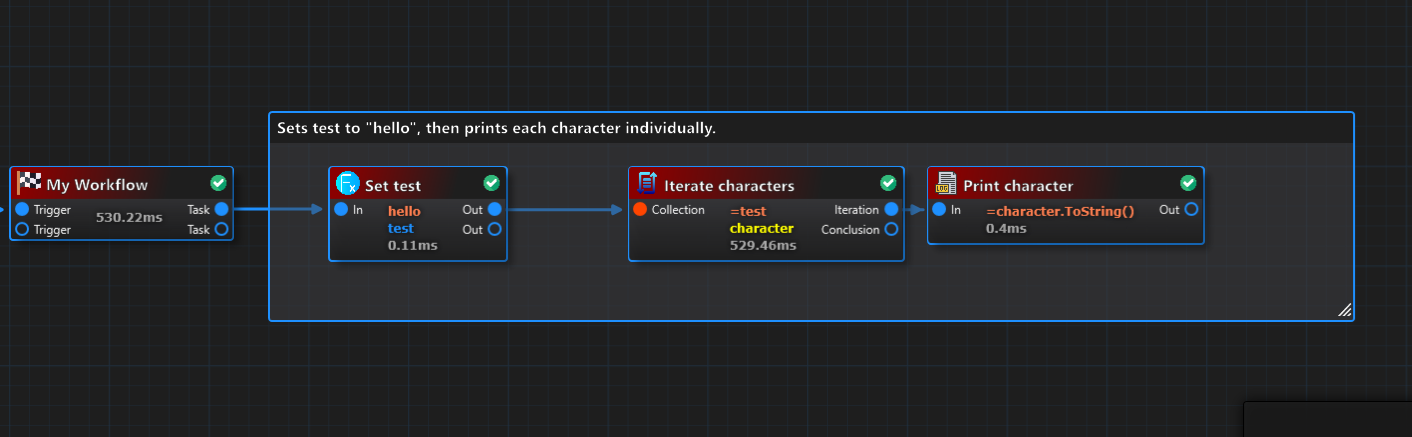Click the group comment header text
1412x437 pixels.
click(496, 129)
